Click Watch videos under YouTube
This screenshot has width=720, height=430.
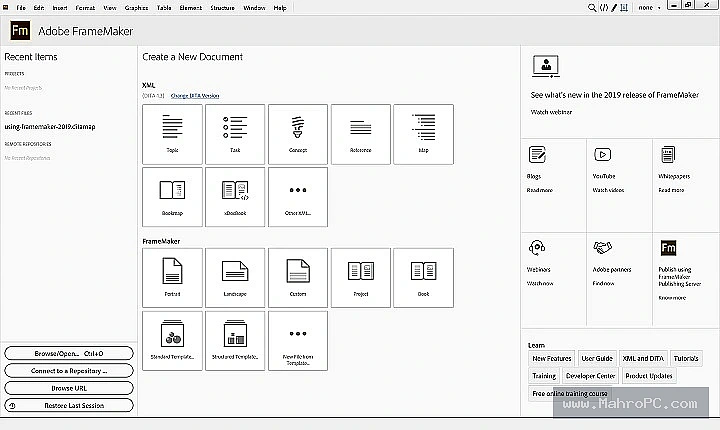[x=608, y=190]
